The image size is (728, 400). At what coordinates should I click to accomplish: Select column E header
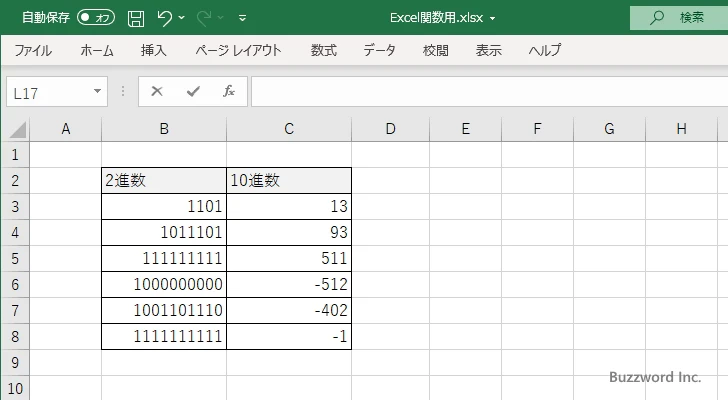coord(466,129)
